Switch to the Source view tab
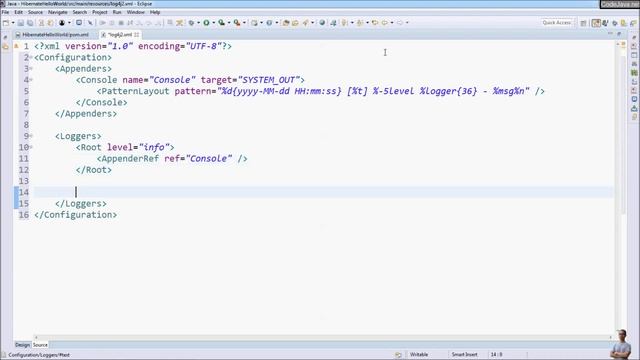This screenshot has width=640, height=360. [40, 345]
